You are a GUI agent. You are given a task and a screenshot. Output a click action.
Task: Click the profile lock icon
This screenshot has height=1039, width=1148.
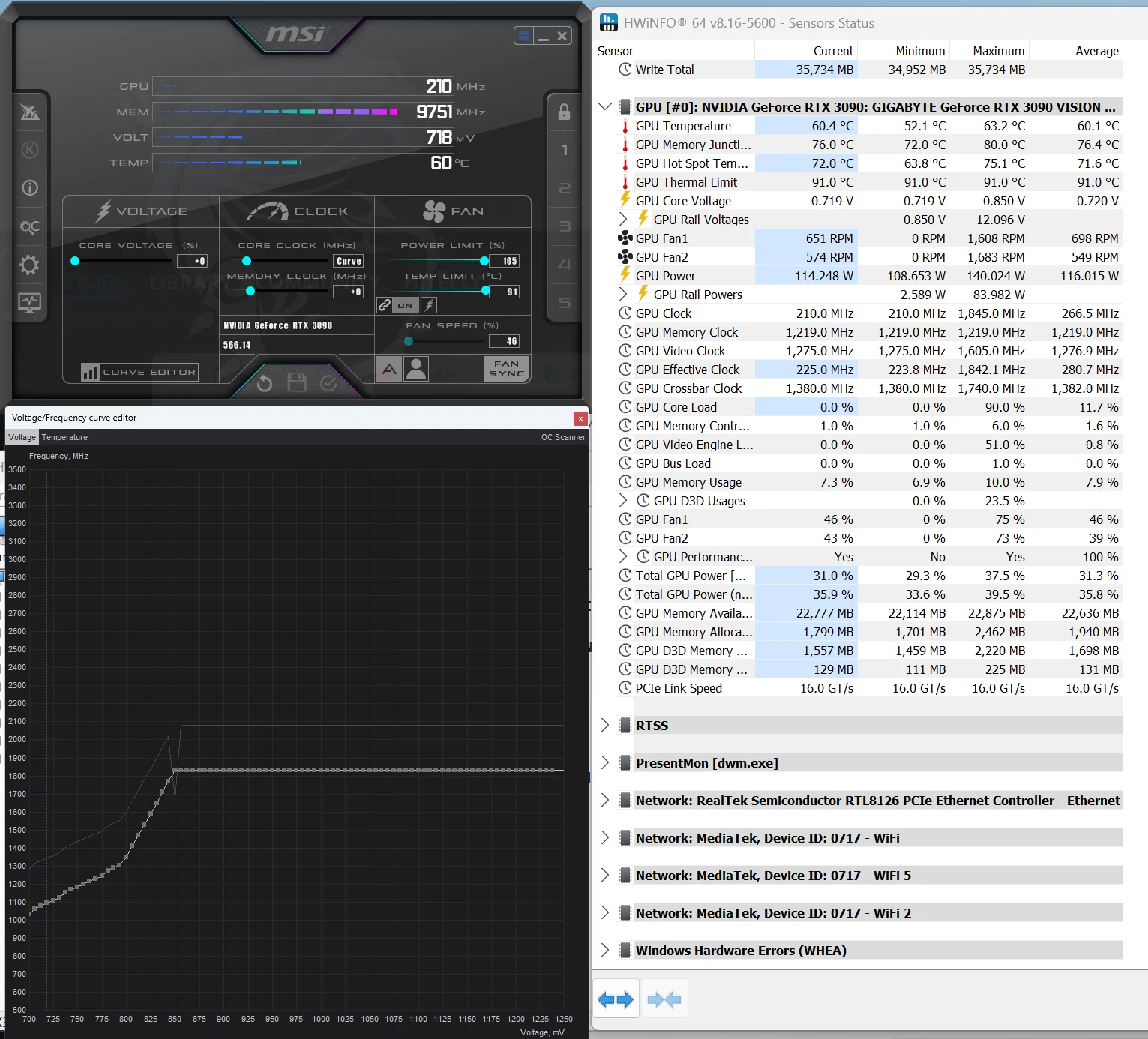coord(564,112)
